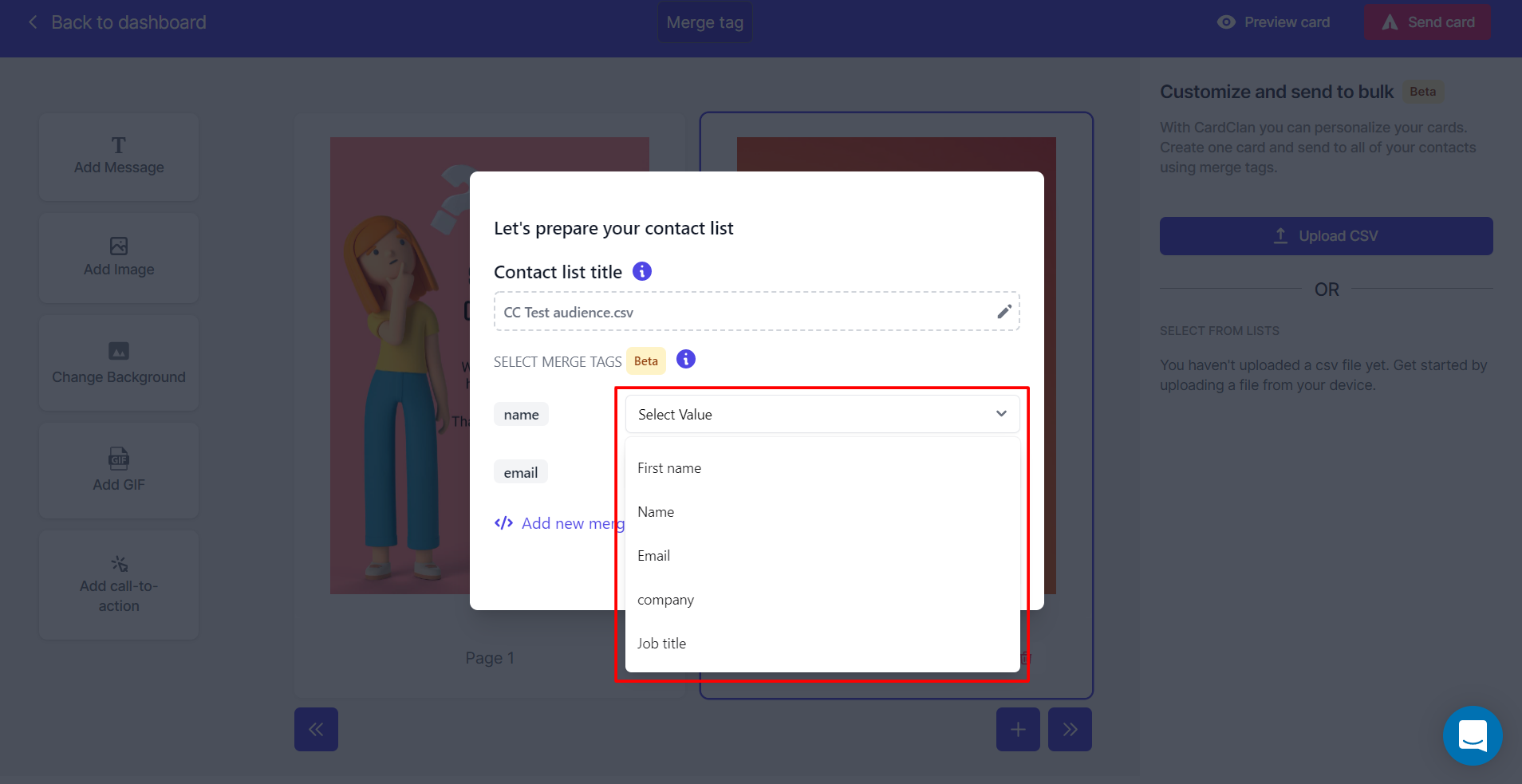Screen dimensions: 1522x784
Task: Click the Add Message text icon
Action: pyautogui.click(x=119, y=145)
